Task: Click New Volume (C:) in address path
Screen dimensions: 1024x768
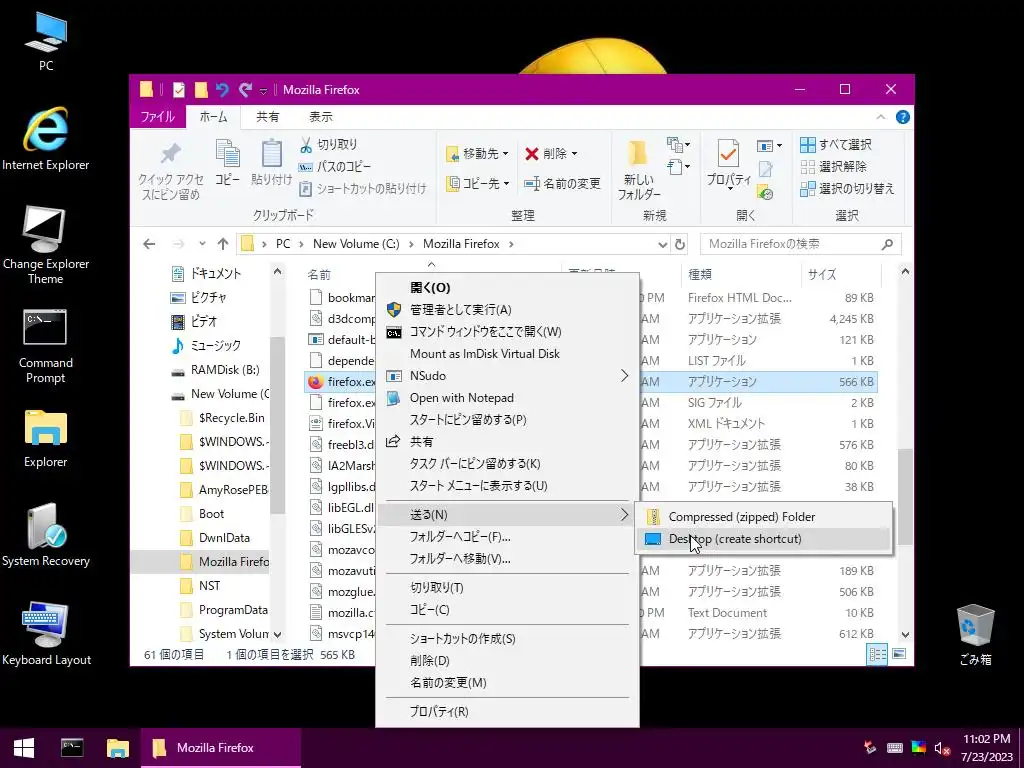Action: click(356, 244)
